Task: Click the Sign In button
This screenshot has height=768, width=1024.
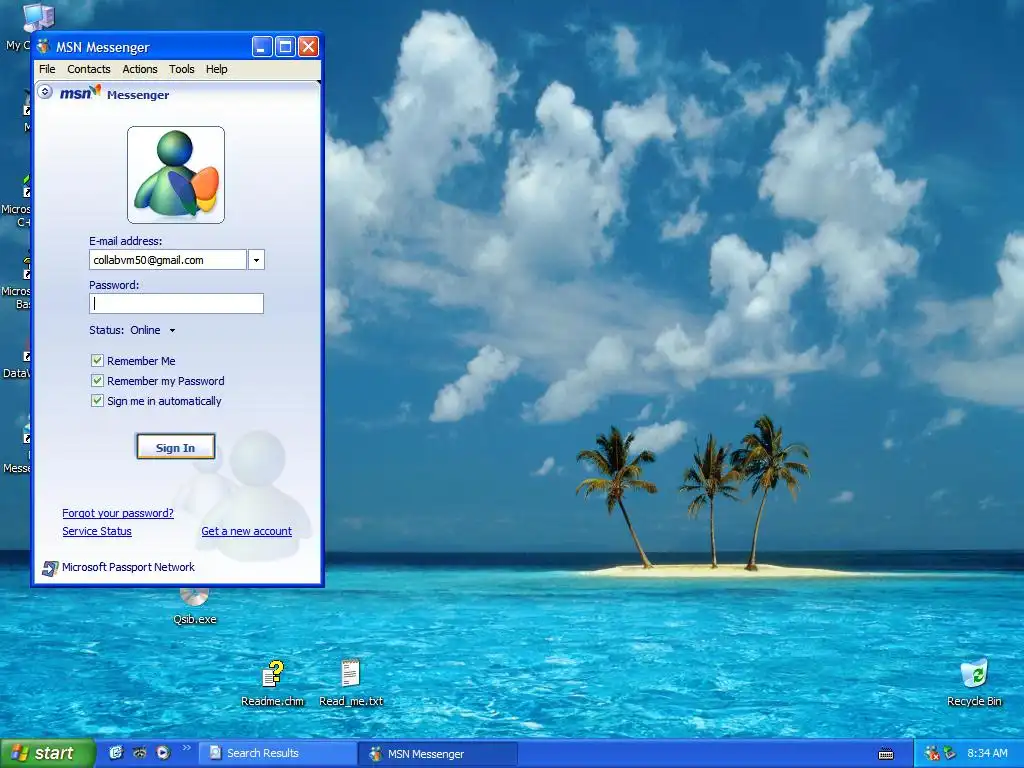Action: click(x=176, y=447)
